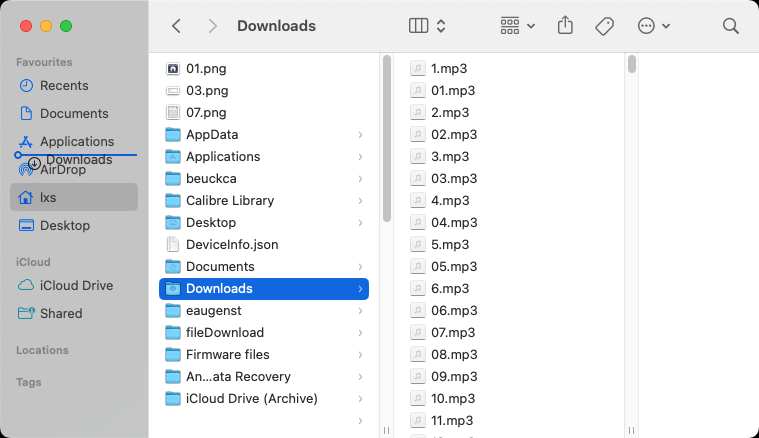The image size is (759, 438).
Task: Click mp3 column vertical scrollbar thumb
Action: click(x=631, y=64)
